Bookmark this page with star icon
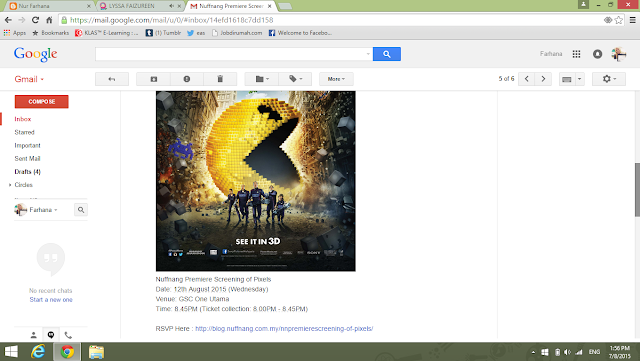Screen dimensions: 640x361 point(619,20)
